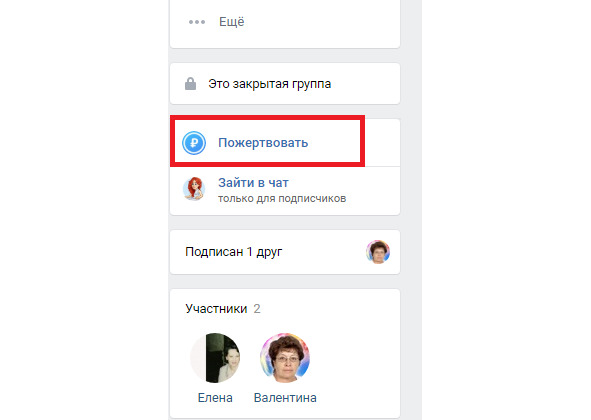Click the Подписан 1 друг panel row

285,252
